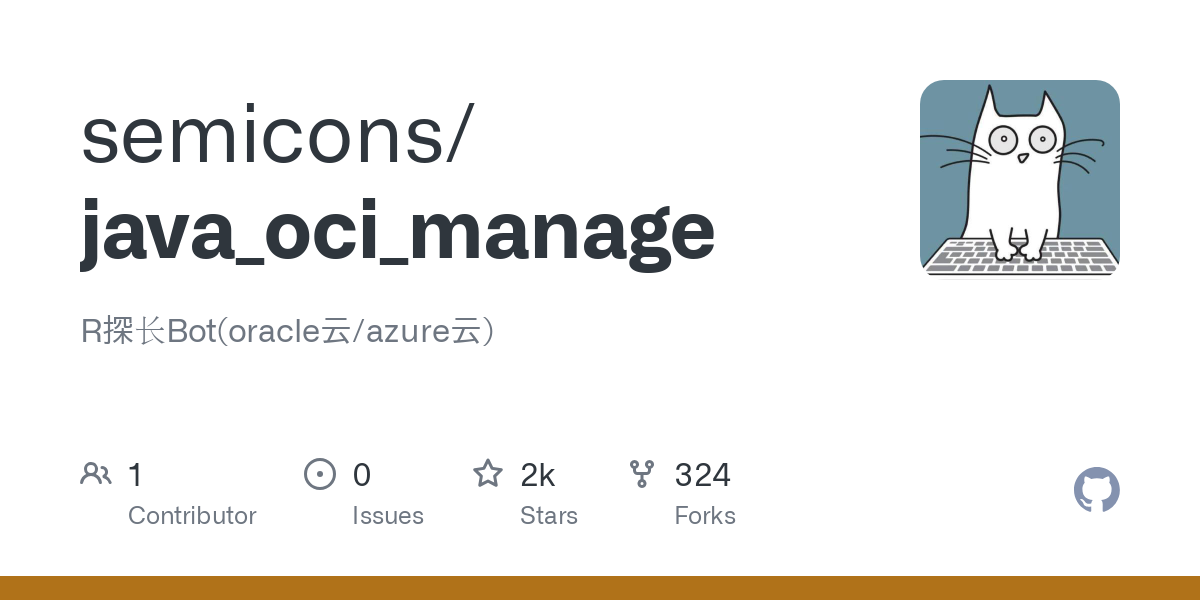Click the Stars star icon

488,474
